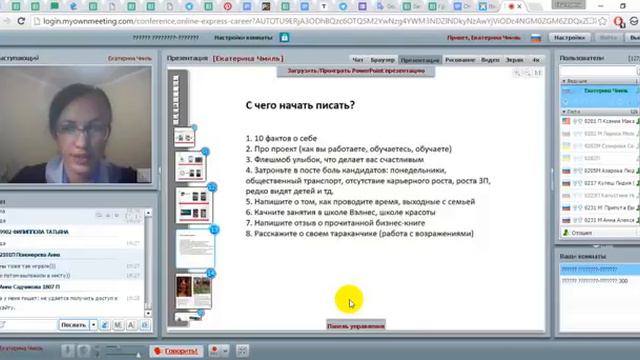The width and height of the screenshot is (640, 360).
Task: Click the A font icon in the chat toolbar
Action: pyautogui.click(x=131, y=325)
